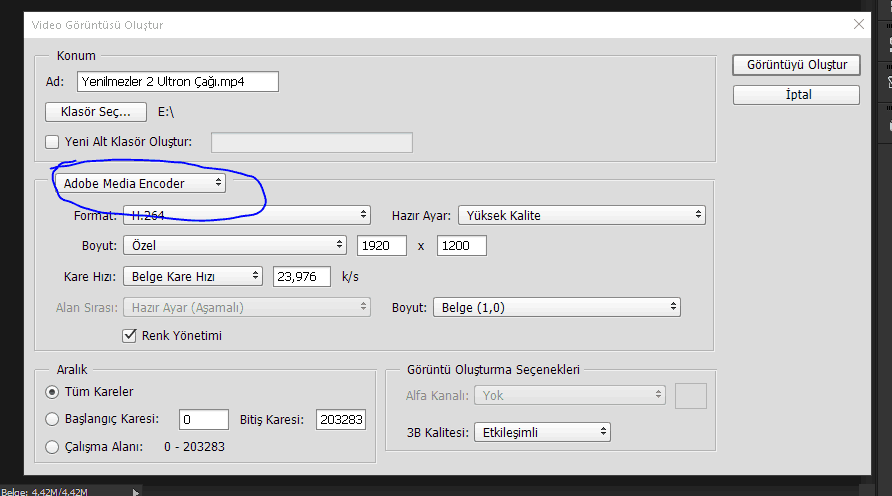Open the Adobe Media Encoder dropdown
Image resolution: width=892 pixels, height=496 pixels.
tap(140, 183)
